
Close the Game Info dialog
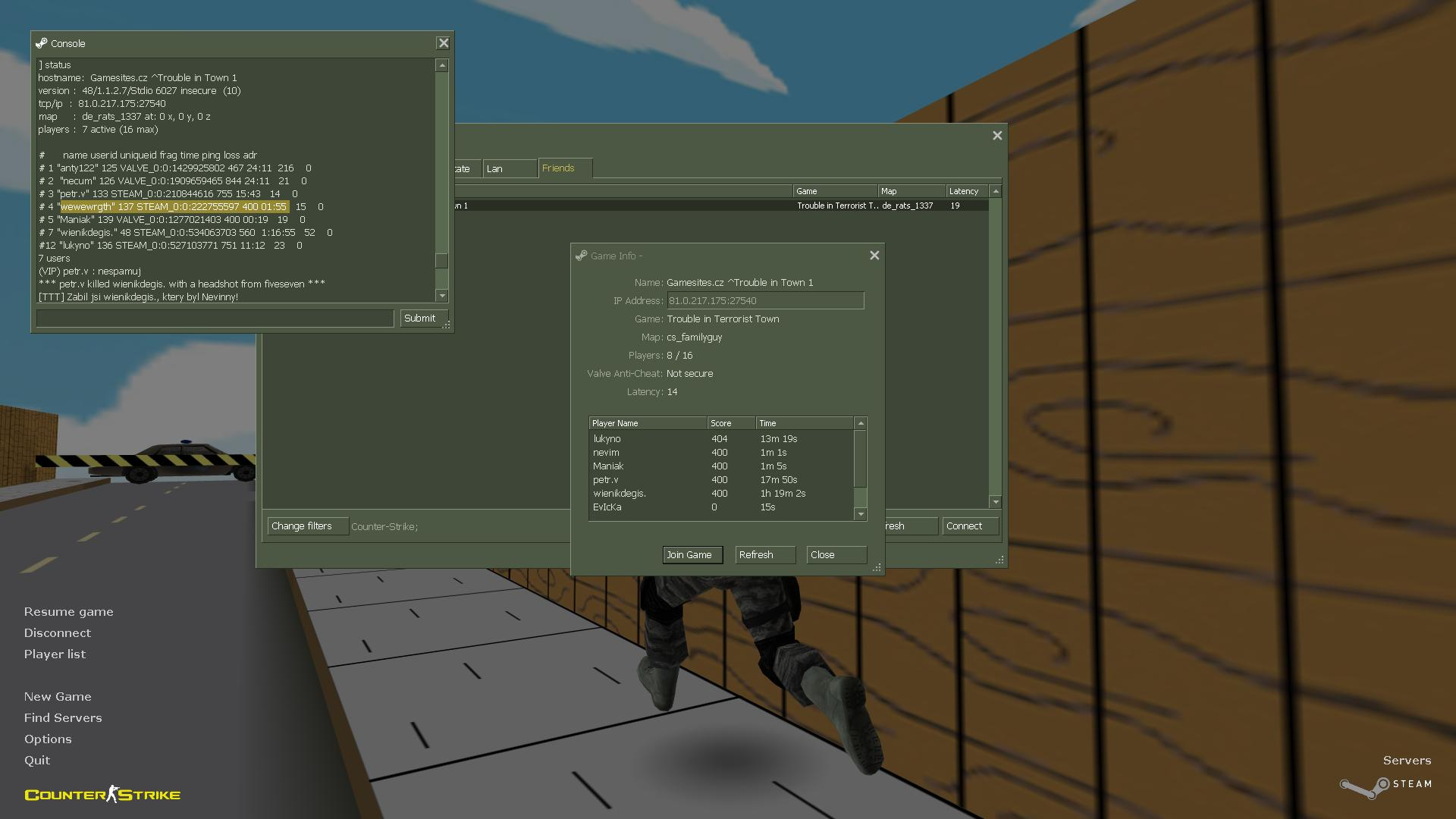874,256
